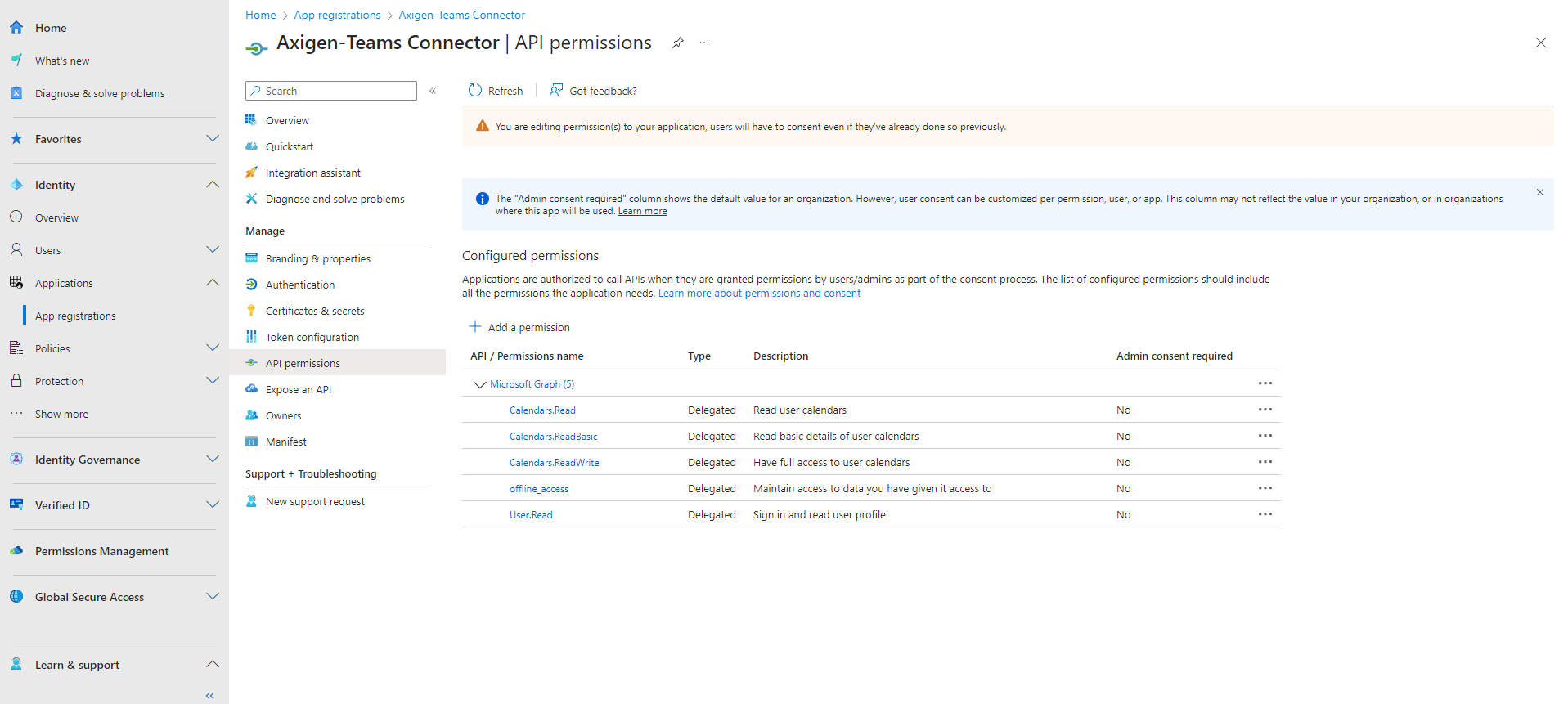Click the Token configuration icon
1568x704 pixels.
(251, 337)
